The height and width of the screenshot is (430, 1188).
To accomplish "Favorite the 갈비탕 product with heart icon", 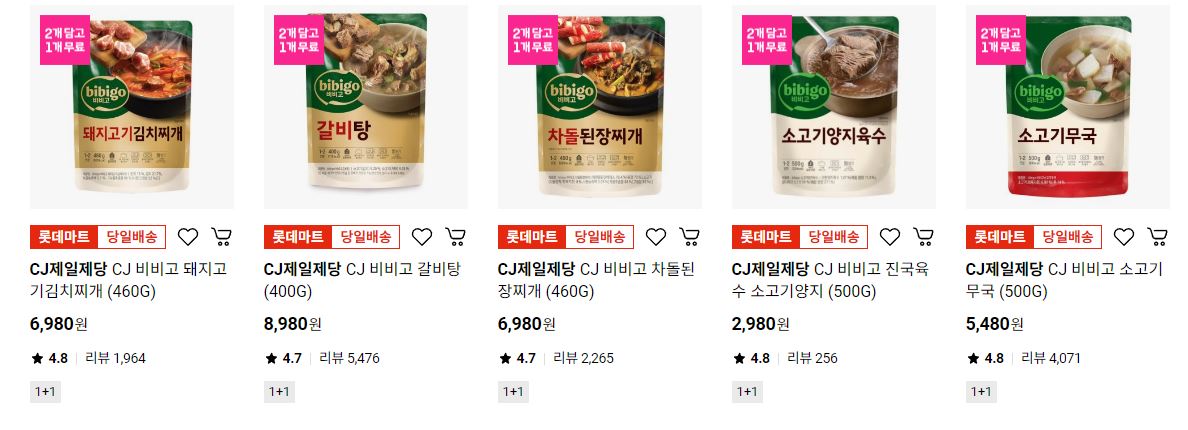I will point(422,237).
